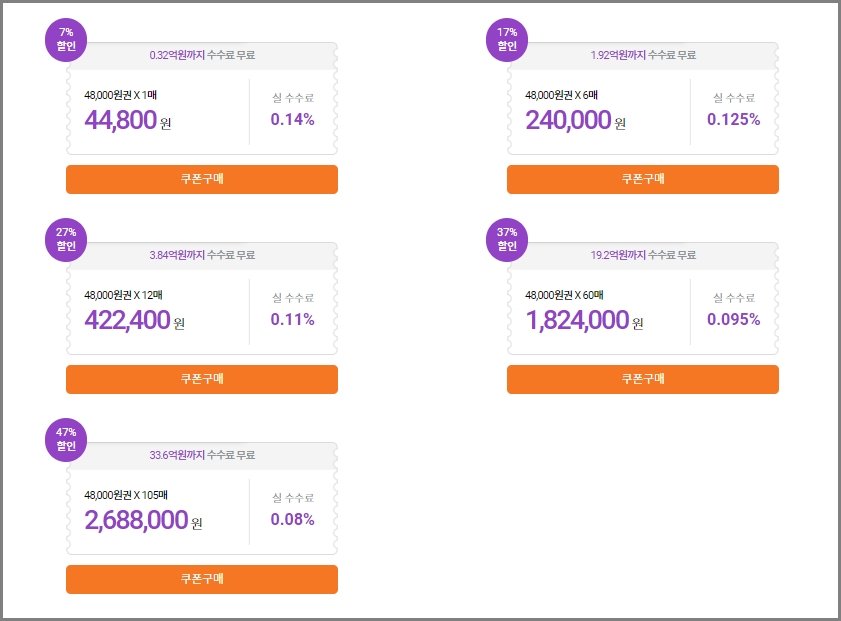841x621 pixels.
Task: Click the 7% 할인 badge
Action: pos(66,39)
